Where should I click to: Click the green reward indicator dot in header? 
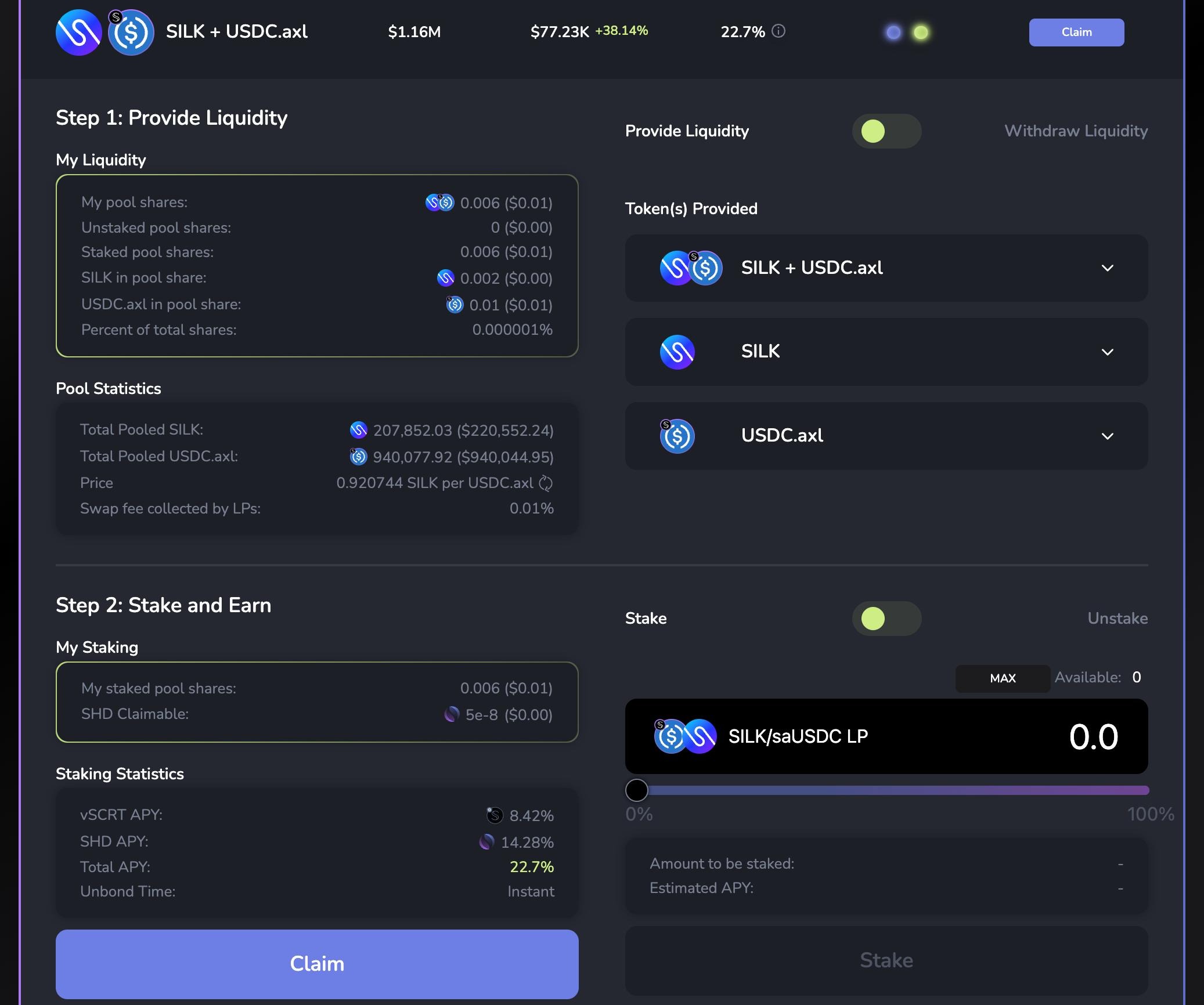[x=921, y=32]
